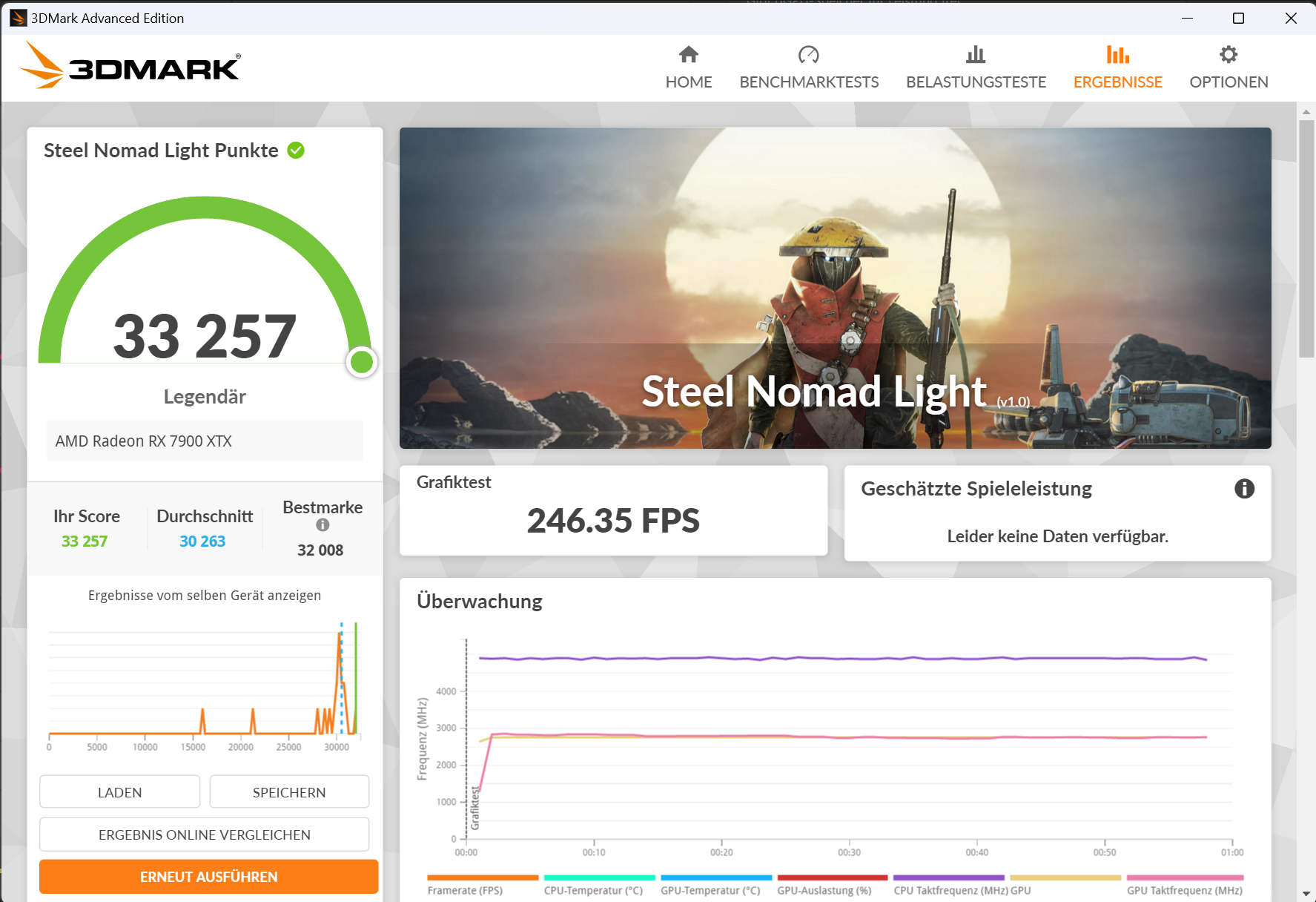The width and height of the screenshot is (1316, 902).
Task: Click the scrollbar down arrow
Action: pyautogui.click(x=1306, y=894)
